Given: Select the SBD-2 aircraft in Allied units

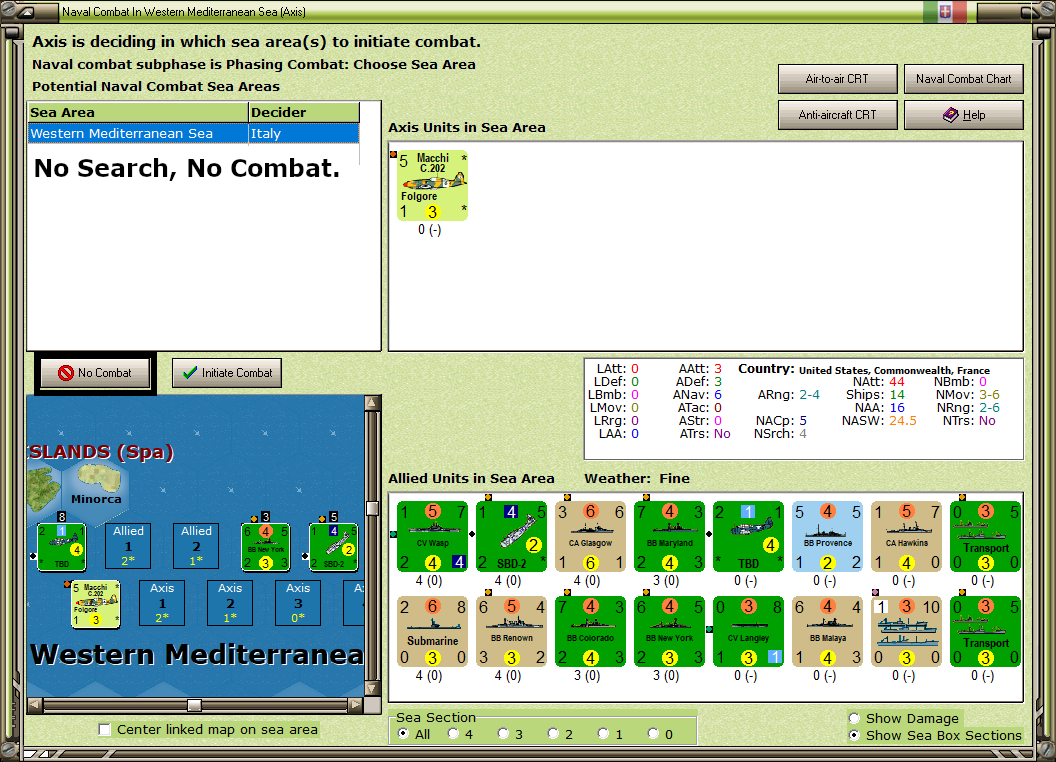Looking at the screenshot, I should (x=511, y=536).
